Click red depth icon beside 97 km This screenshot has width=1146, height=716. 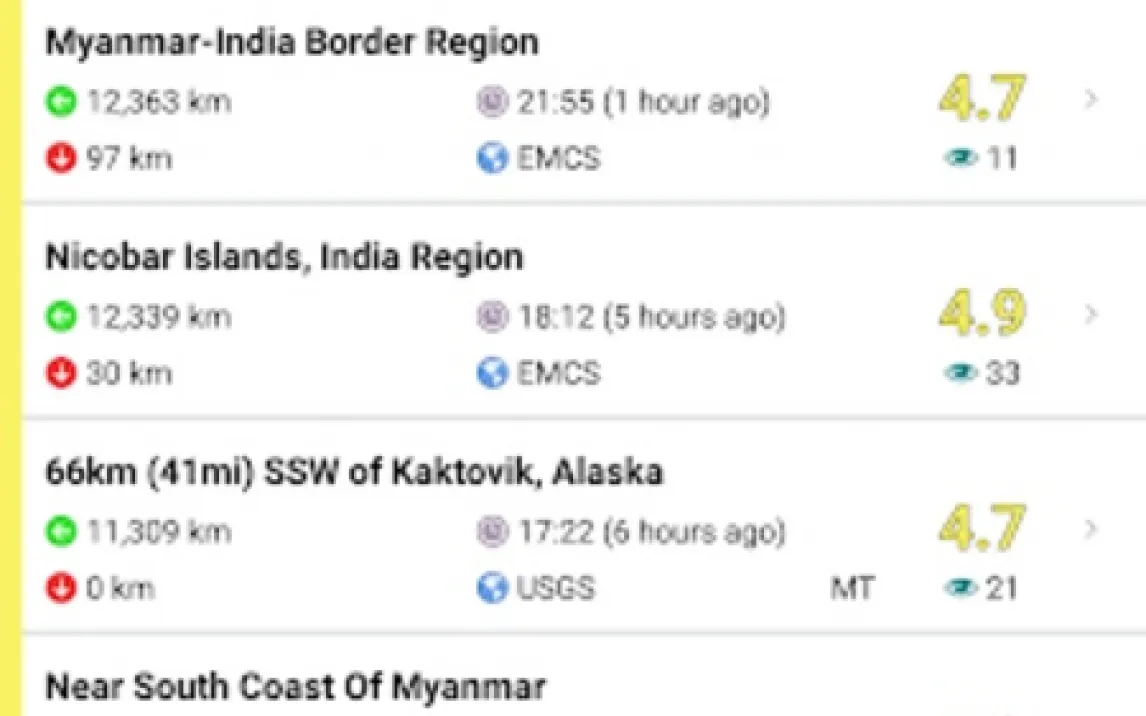61,159
